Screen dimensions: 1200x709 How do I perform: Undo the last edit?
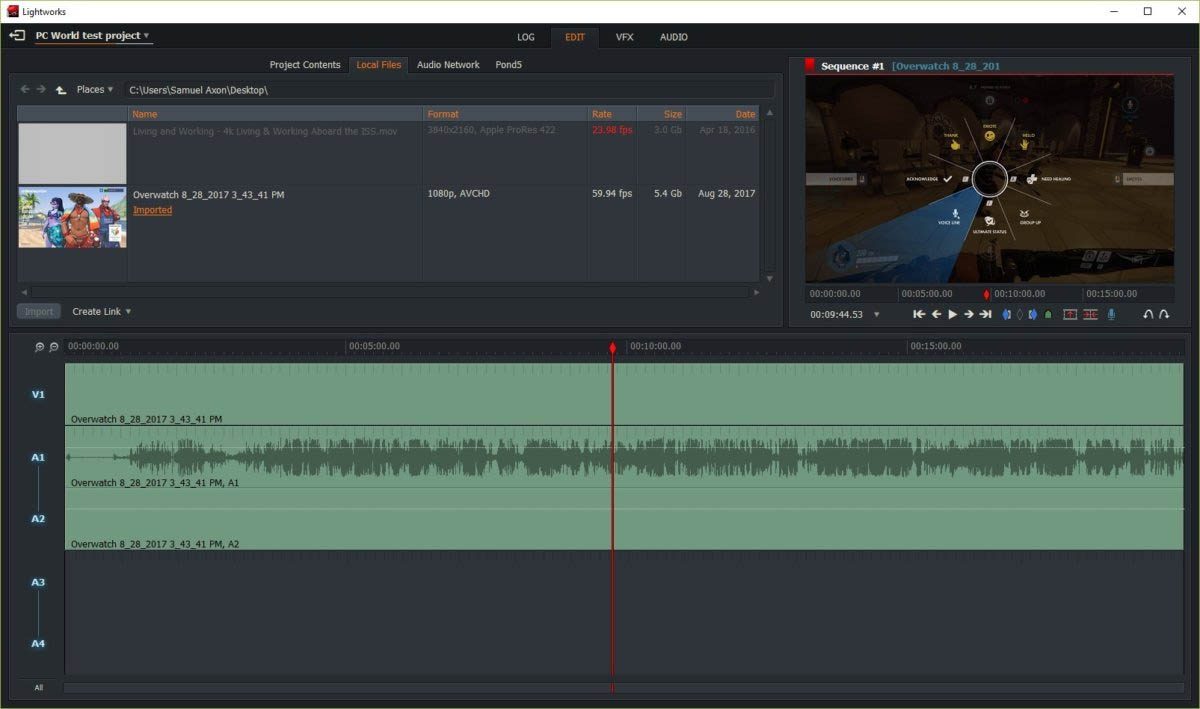tap(1148, 314)
